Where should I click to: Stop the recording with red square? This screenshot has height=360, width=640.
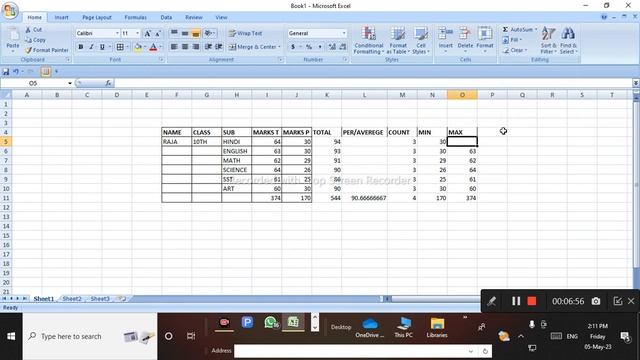[531, 301]
